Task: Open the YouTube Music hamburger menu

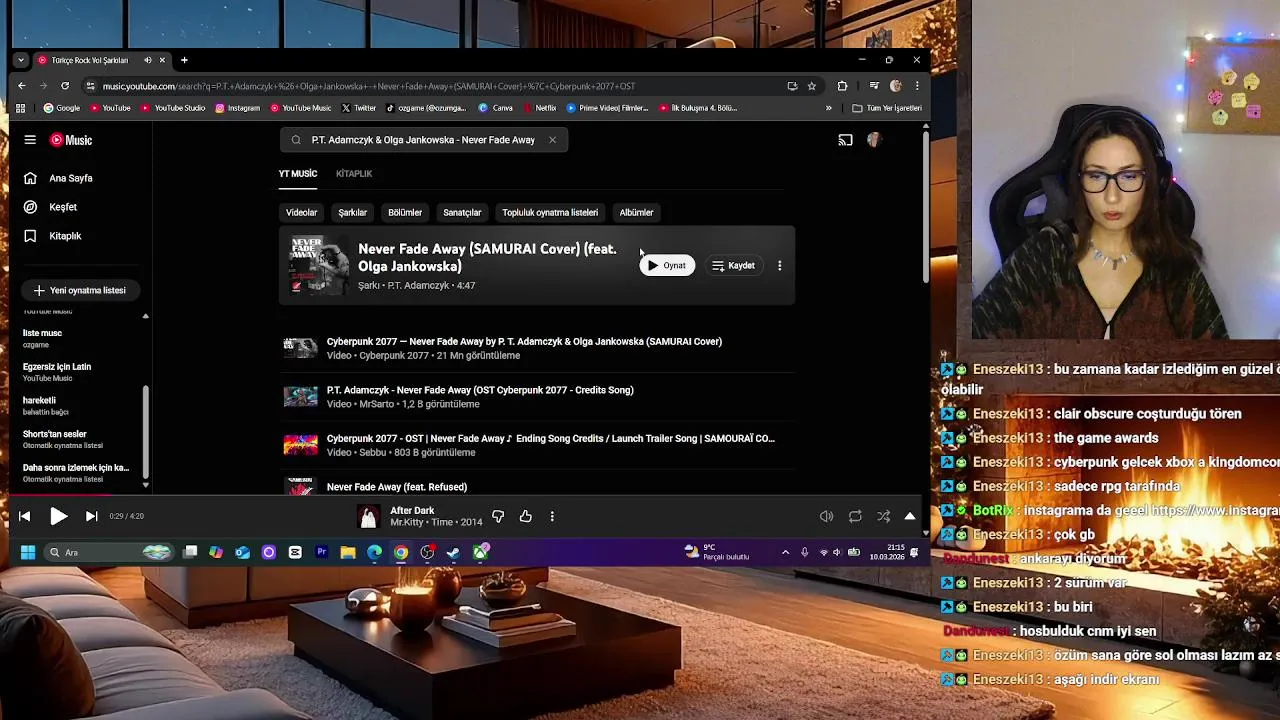Action: coord(30,140)
